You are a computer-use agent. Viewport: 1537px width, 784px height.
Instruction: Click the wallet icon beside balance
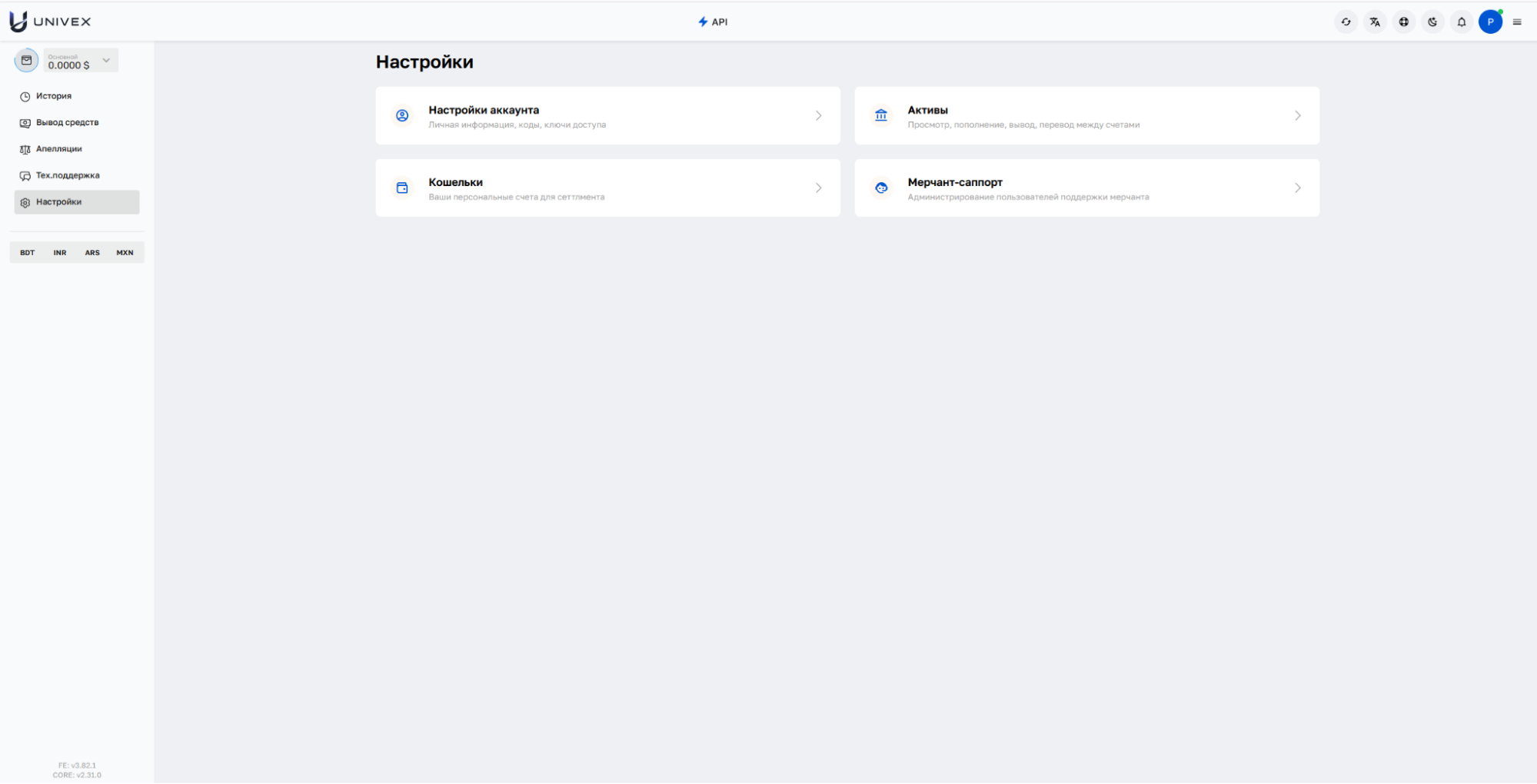point(26,61)
